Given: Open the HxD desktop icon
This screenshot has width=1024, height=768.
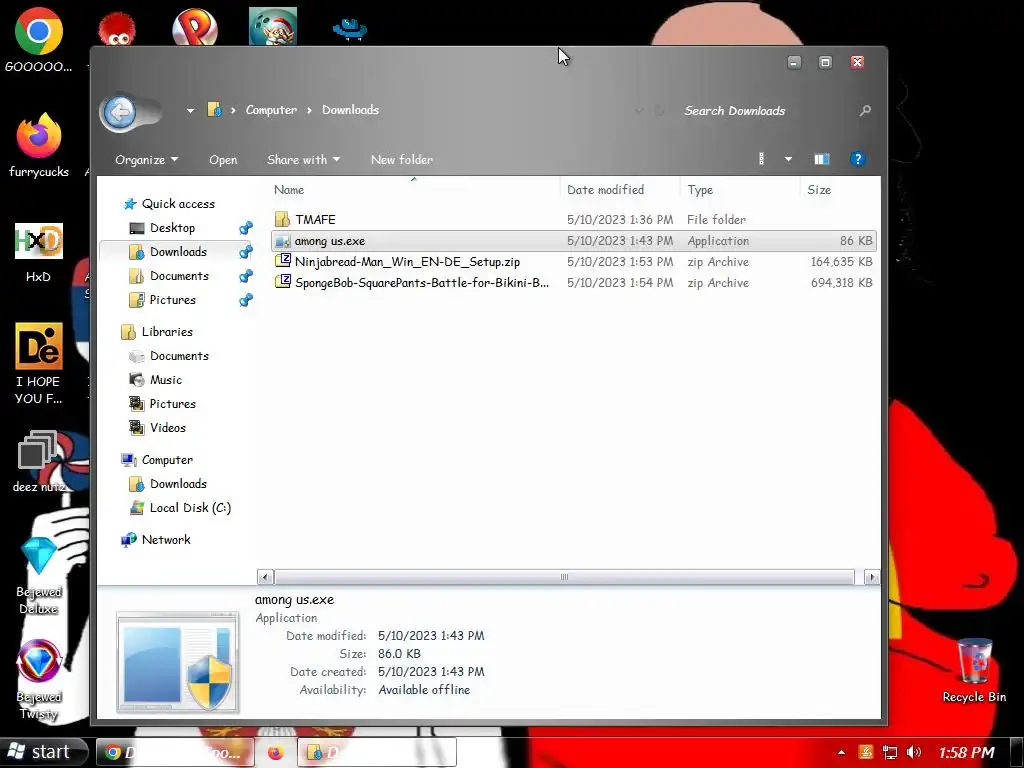Looking at the screenshot, I should tap(39, 252).
